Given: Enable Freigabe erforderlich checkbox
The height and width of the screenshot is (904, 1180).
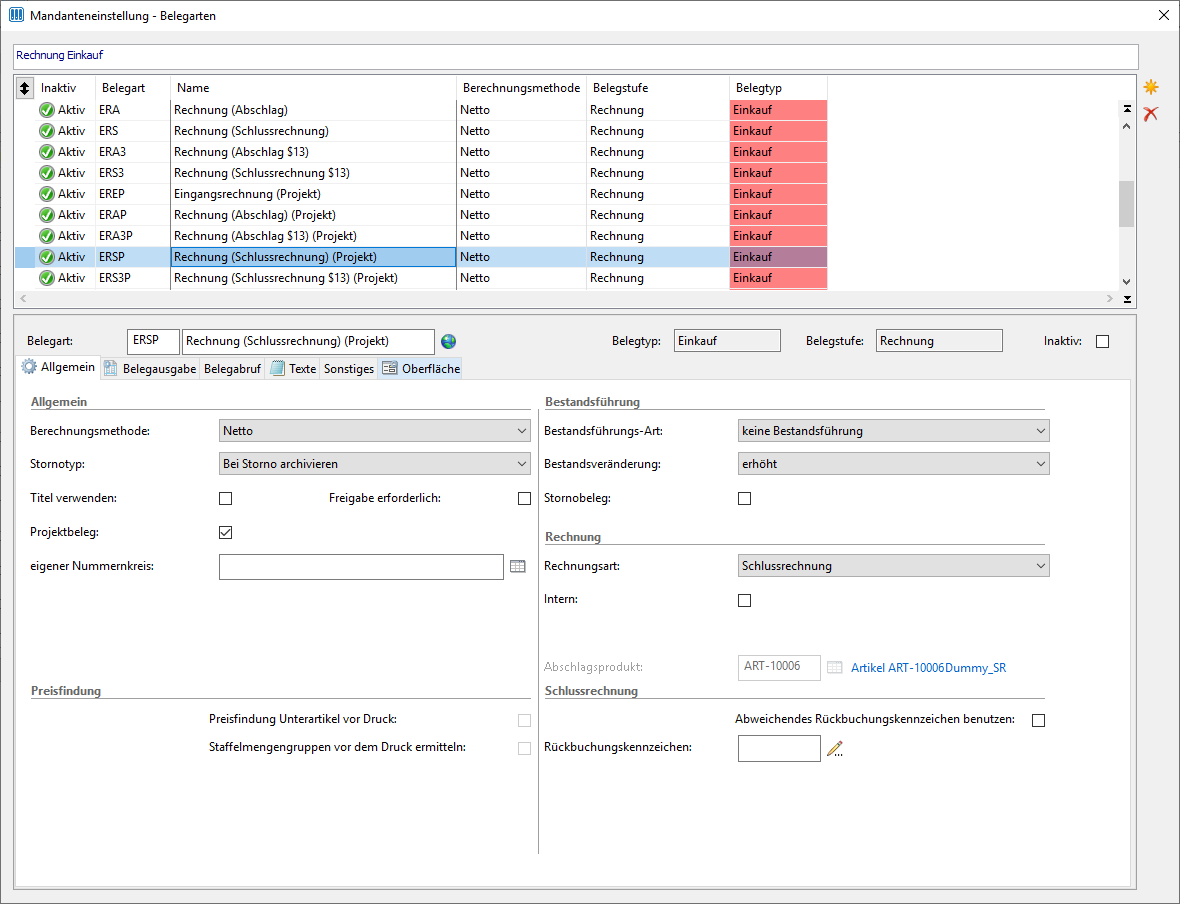Looking at the screenshot, I should point(525,498).
